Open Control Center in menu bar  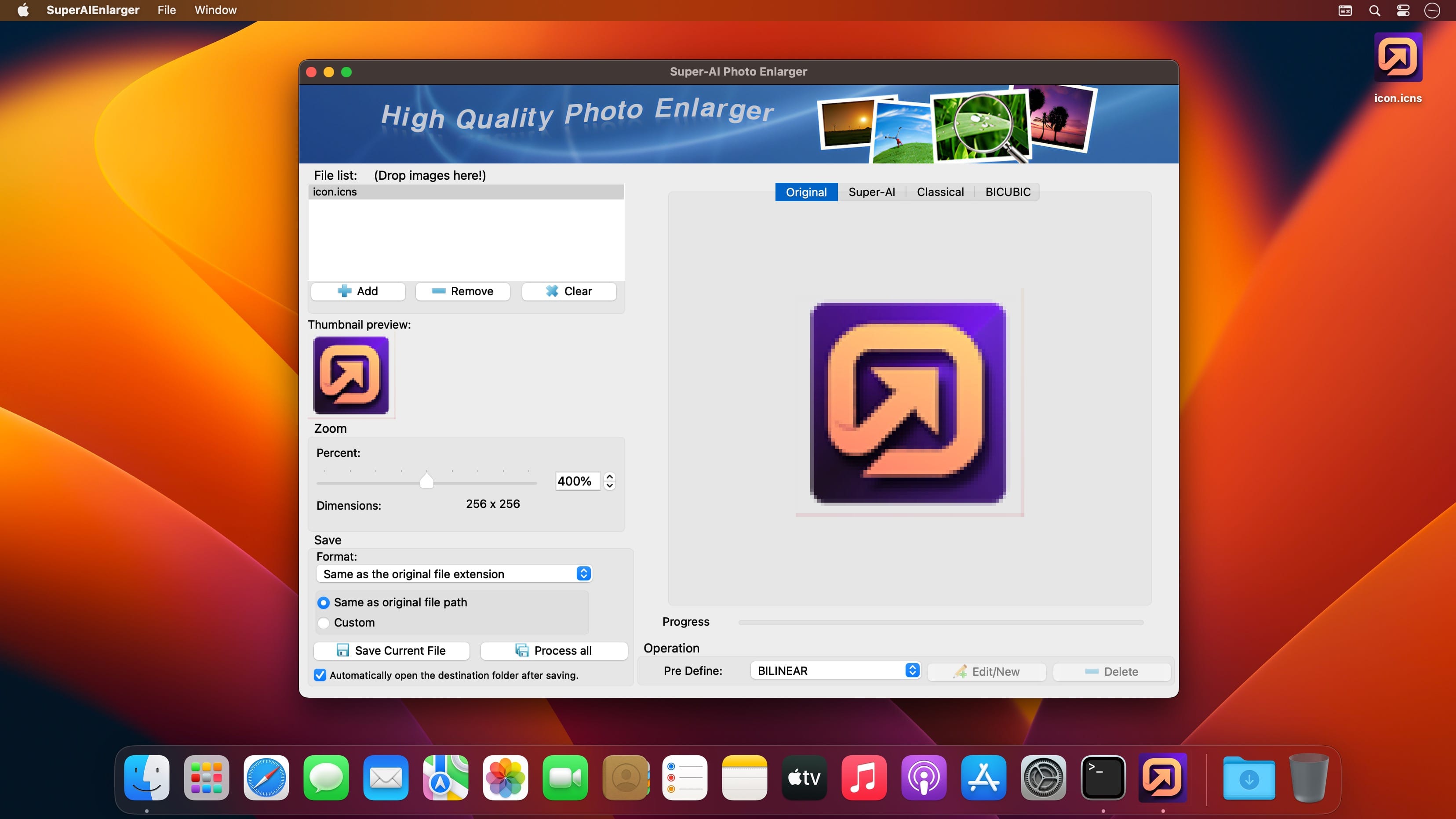[1403, 10]
